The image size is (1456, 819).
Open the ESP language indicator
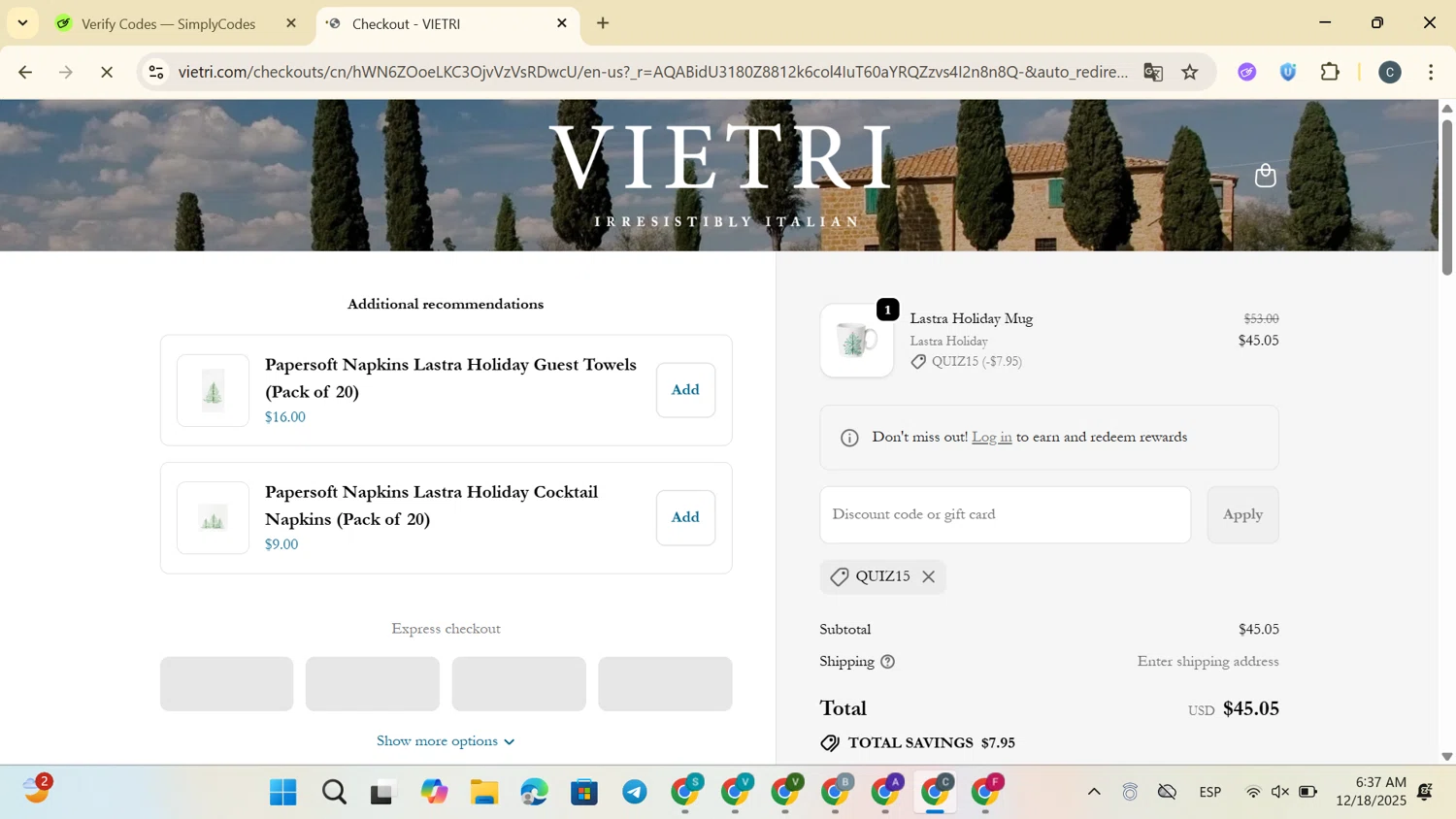[1209, 793]
